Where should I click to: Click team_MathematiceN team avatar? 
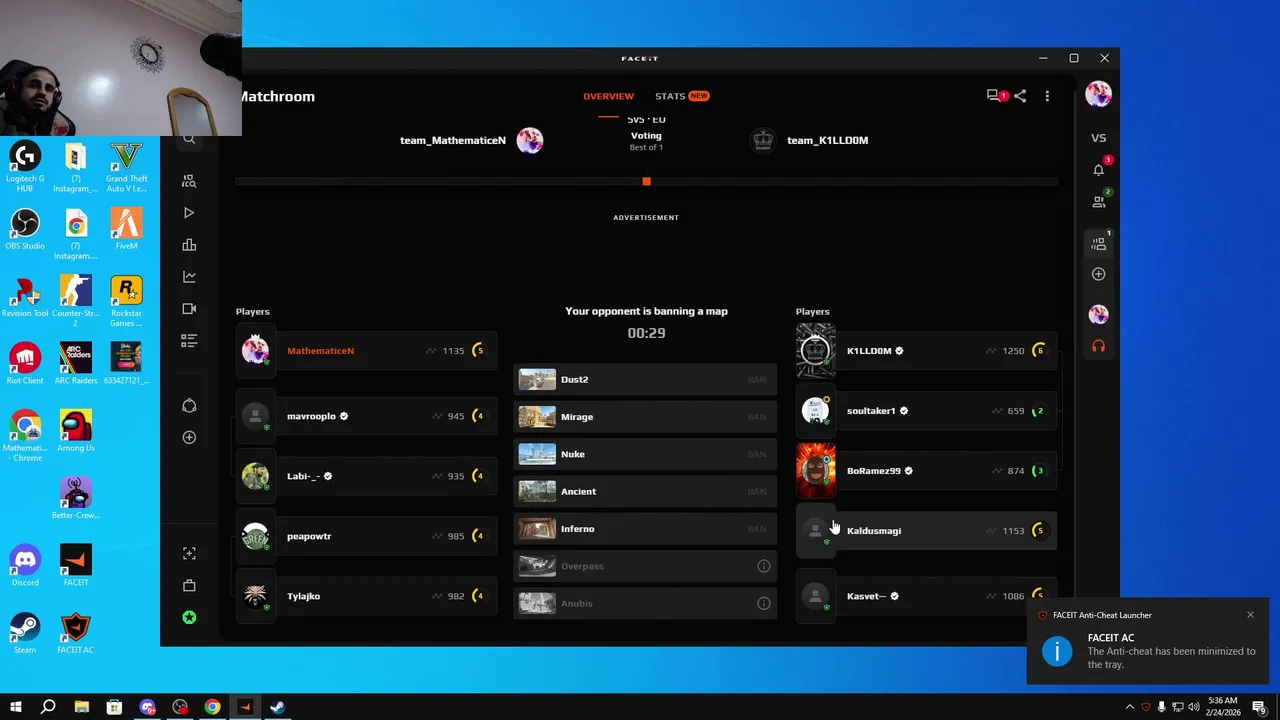tap(530, 140)
